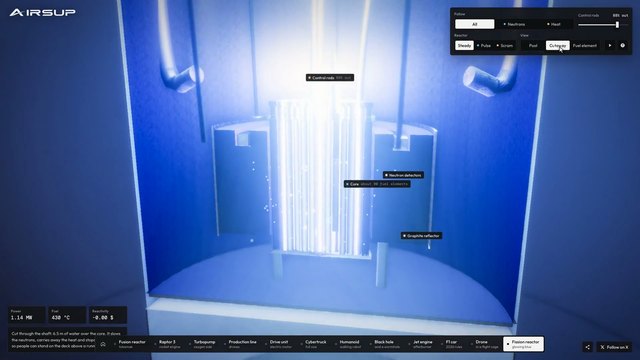
Task: Open the Black hole scene
Action: (386, 344)
